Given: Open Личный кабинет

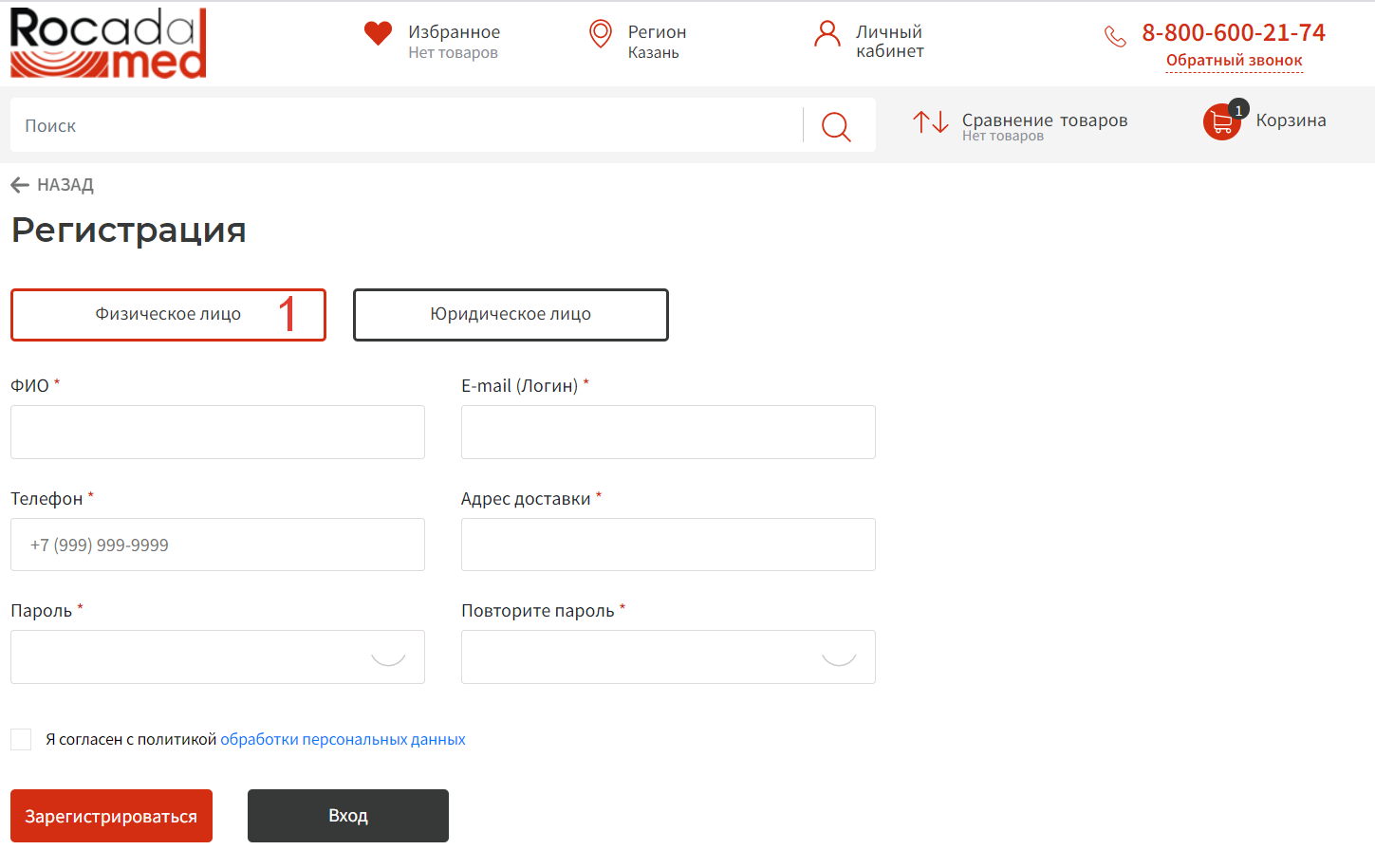Looking at the screenshot, I should (890, 41).
